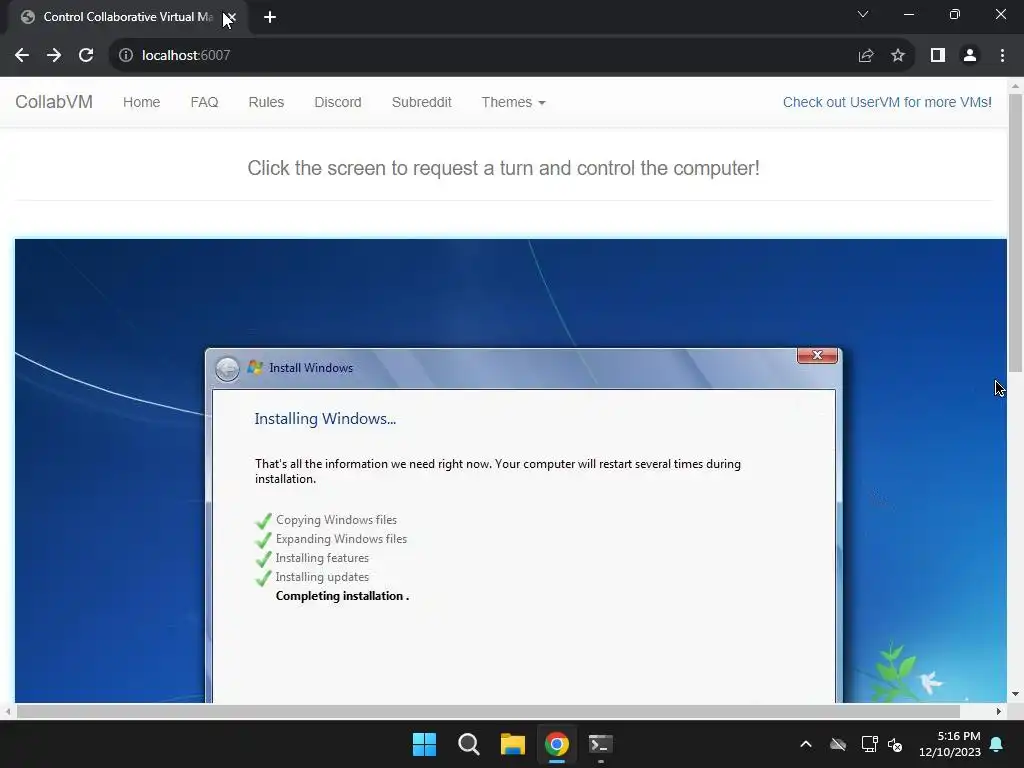This screenshot has width=1024, height=768.
Task: Go back using browser back arrow
Action: [x=22, y=56]
